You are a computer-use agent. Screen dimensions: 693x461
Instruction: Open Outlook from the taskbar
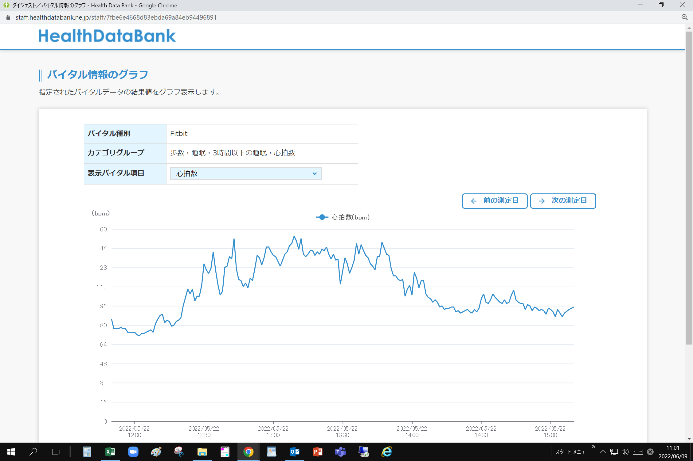coord(294,452)
